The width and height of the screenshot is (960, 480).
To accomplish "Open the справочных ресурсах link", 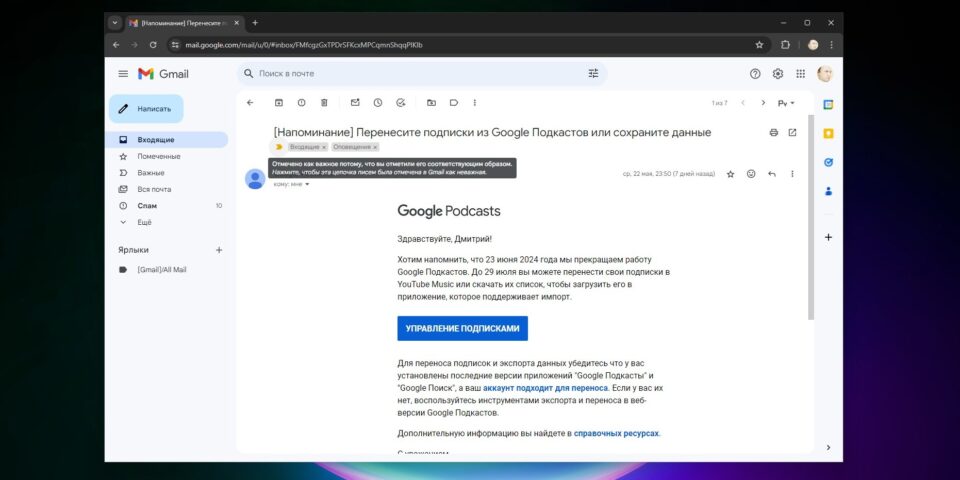I will pos(616,433).
